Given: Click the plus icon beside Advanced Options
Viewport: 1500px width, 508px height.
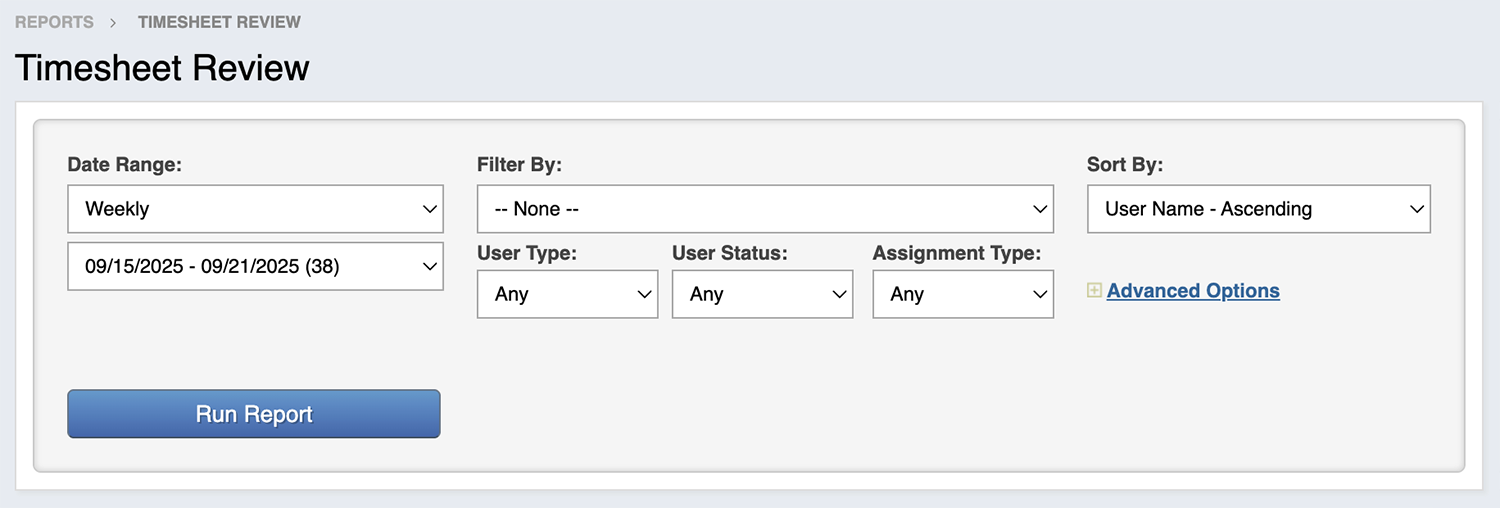Looking at the screenshot, I should coord(1094,291).
